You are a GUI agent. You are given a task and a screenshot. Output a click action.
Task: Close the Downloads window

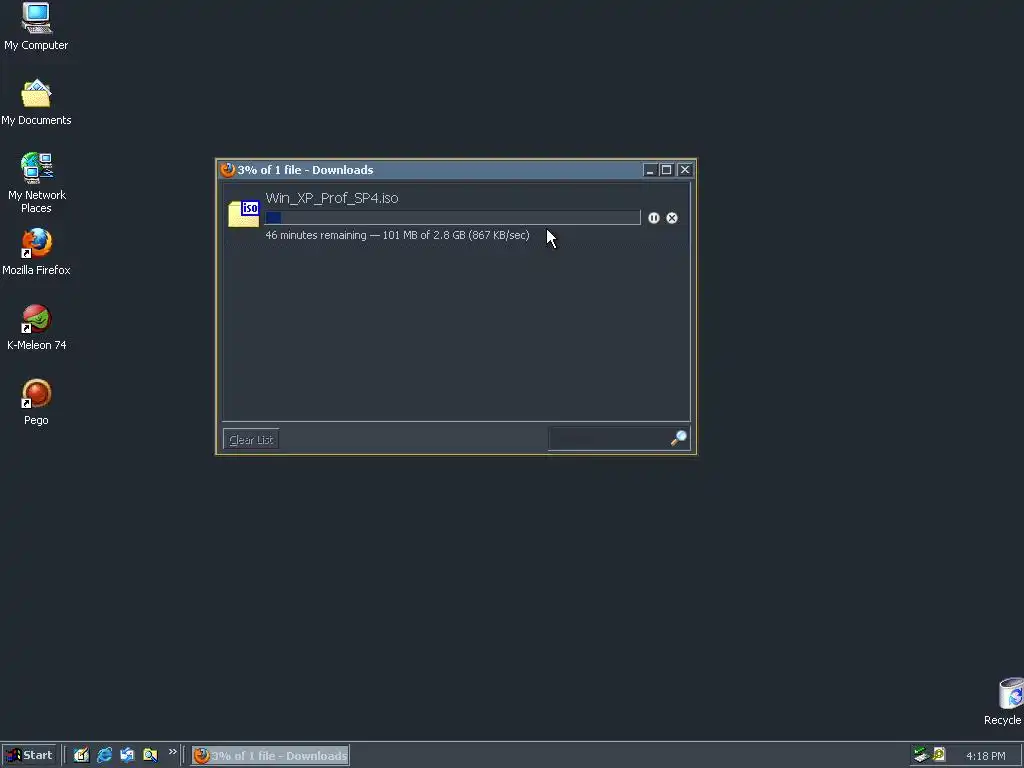684,170
